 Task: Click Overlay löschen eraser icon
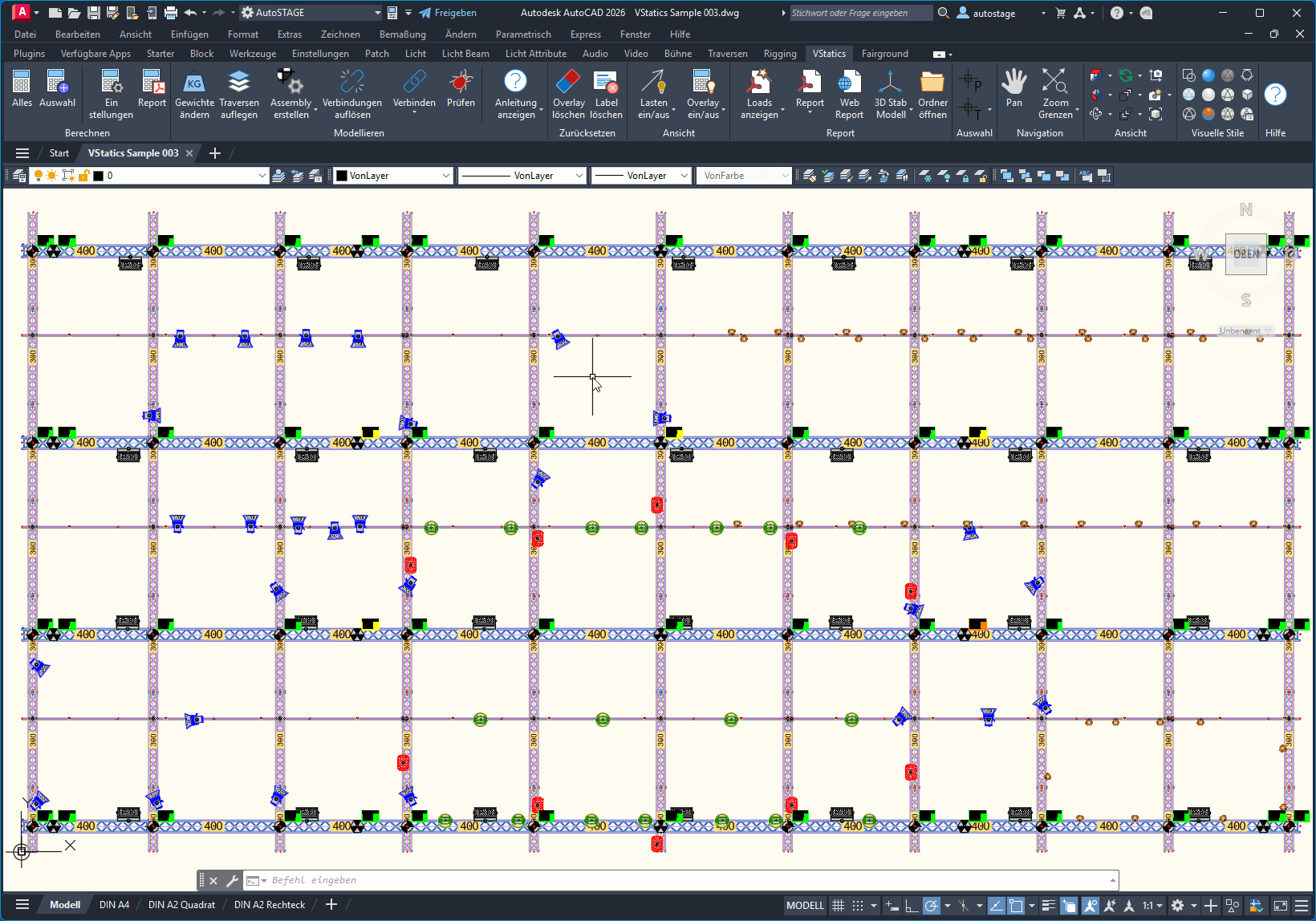pyautogui.click(x=568, y=83)
